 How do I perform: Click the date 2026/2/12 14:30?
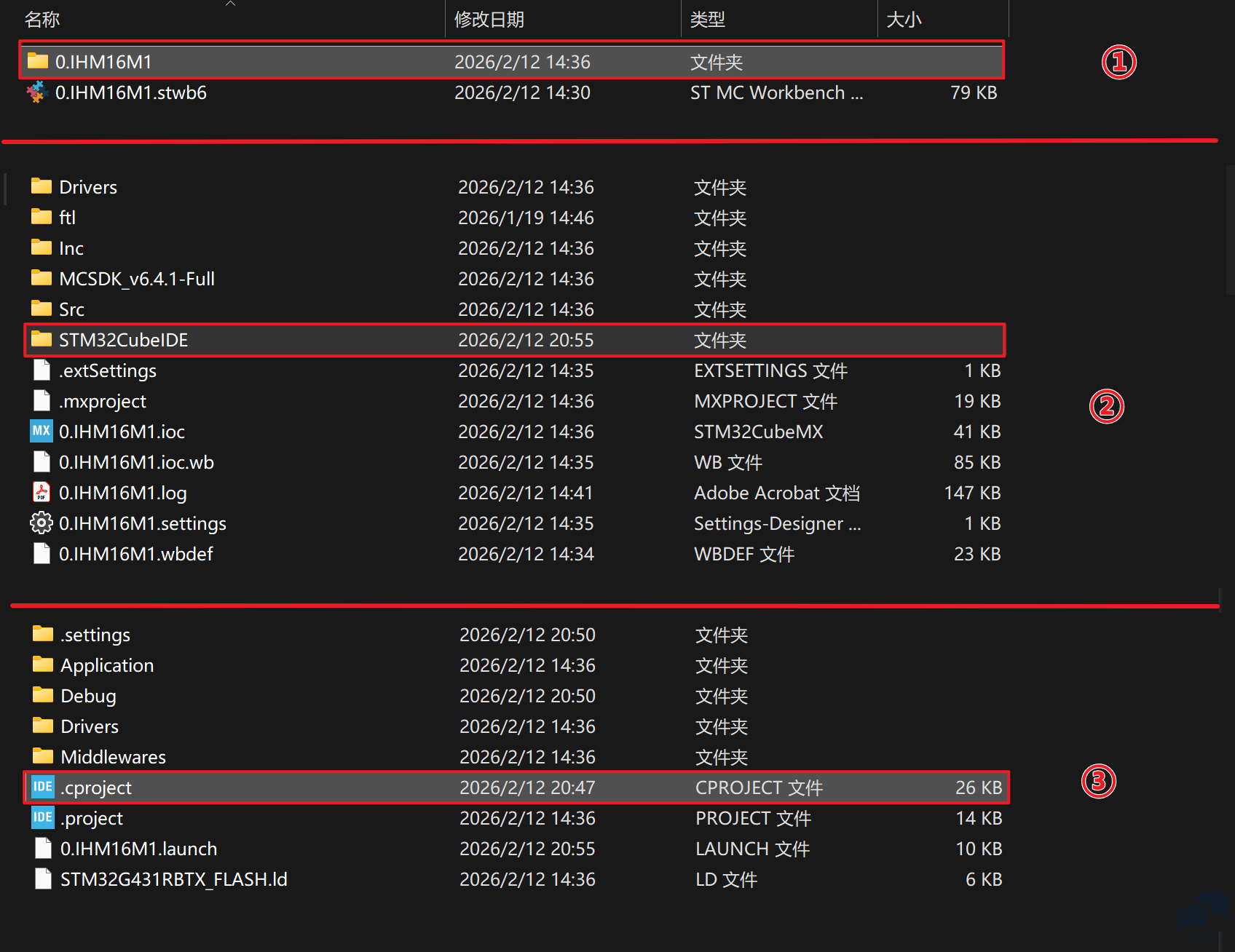pyautogui.click(x=522, y=92)
